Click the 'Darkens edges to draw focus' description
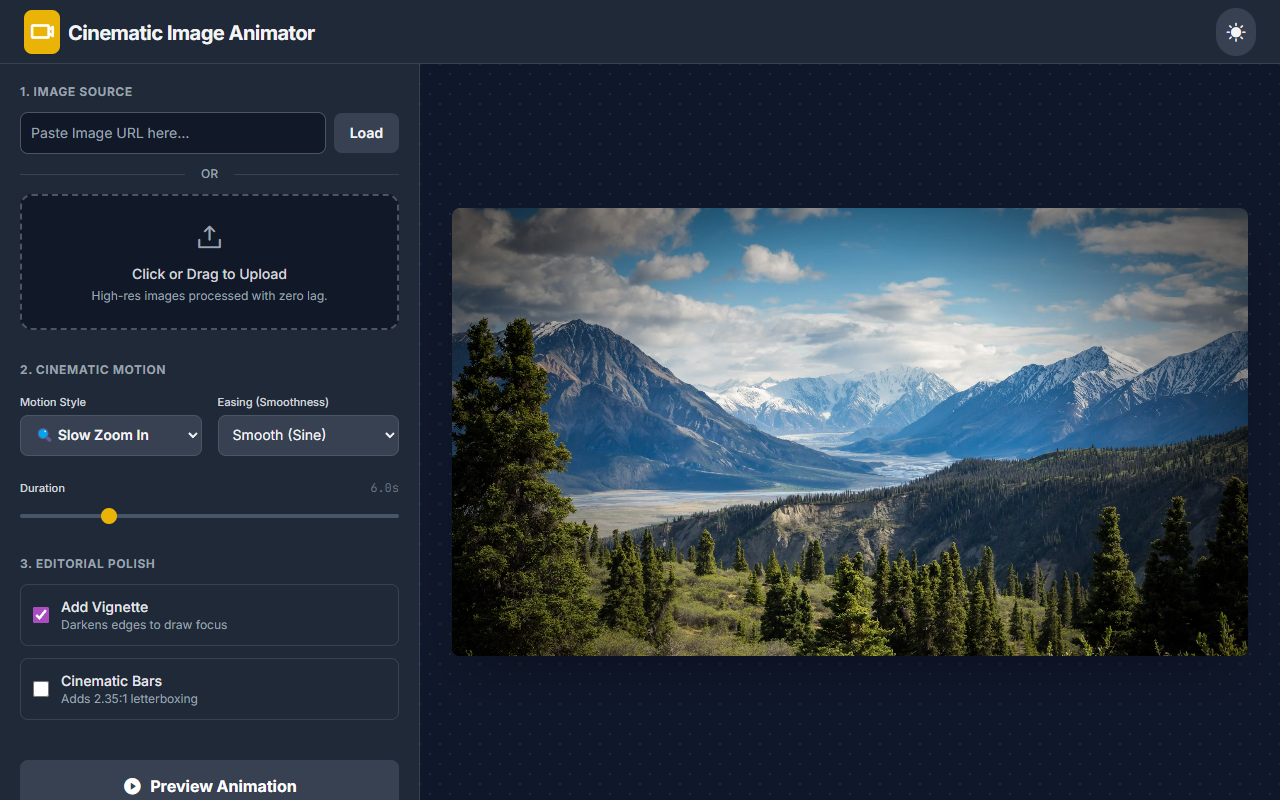This screenshot has height=800, width=1280. [x=144, y=625]
